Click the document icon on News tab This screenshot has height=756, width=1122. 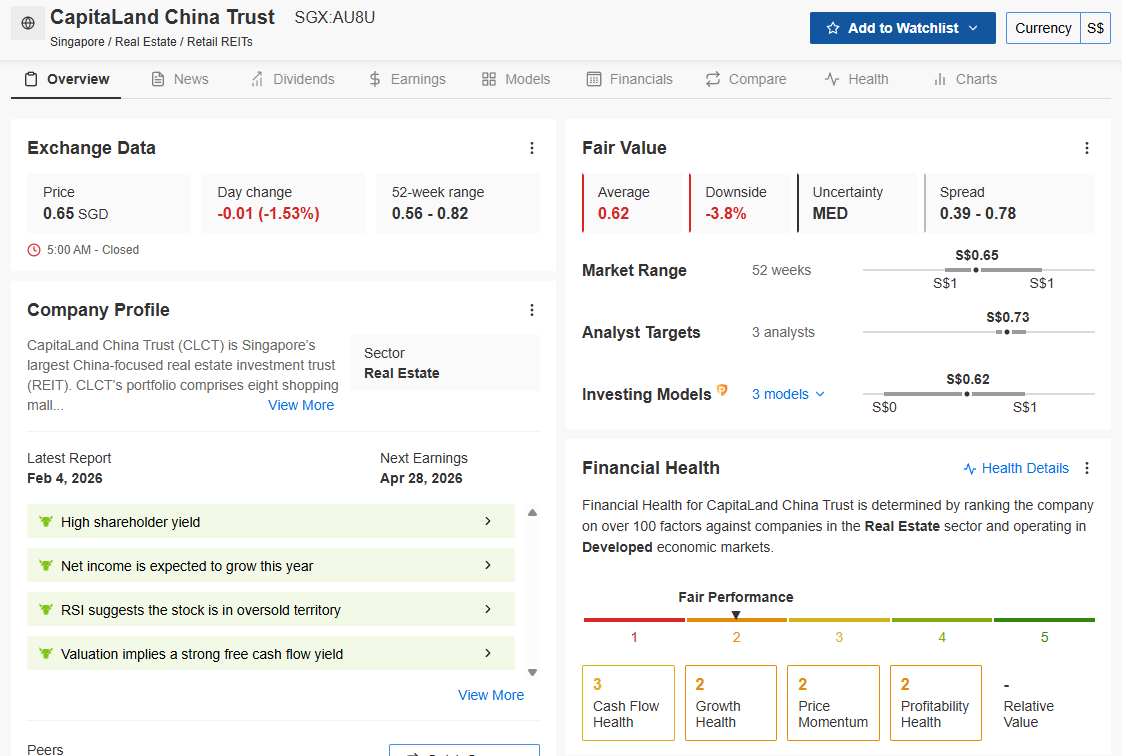coord(158,79)
